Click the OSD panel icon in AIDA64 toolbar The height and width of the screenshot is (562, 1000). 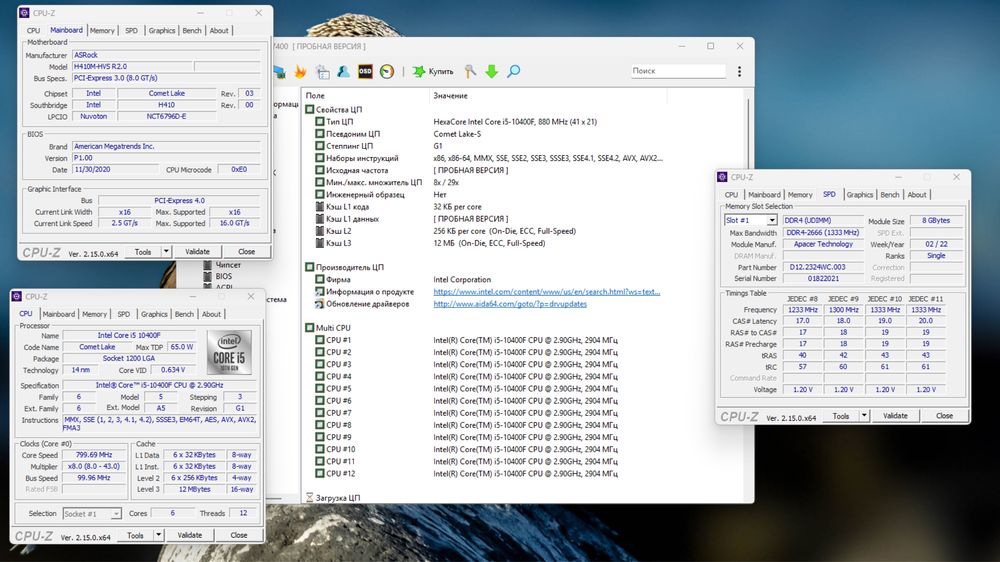(365, 72)
